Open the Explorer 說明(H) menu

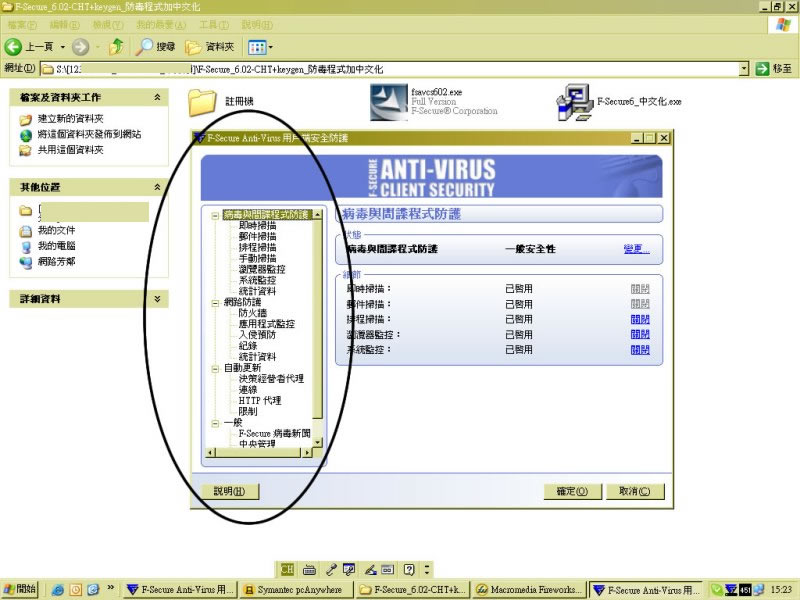pyautogui.click(x=257, y=25)
